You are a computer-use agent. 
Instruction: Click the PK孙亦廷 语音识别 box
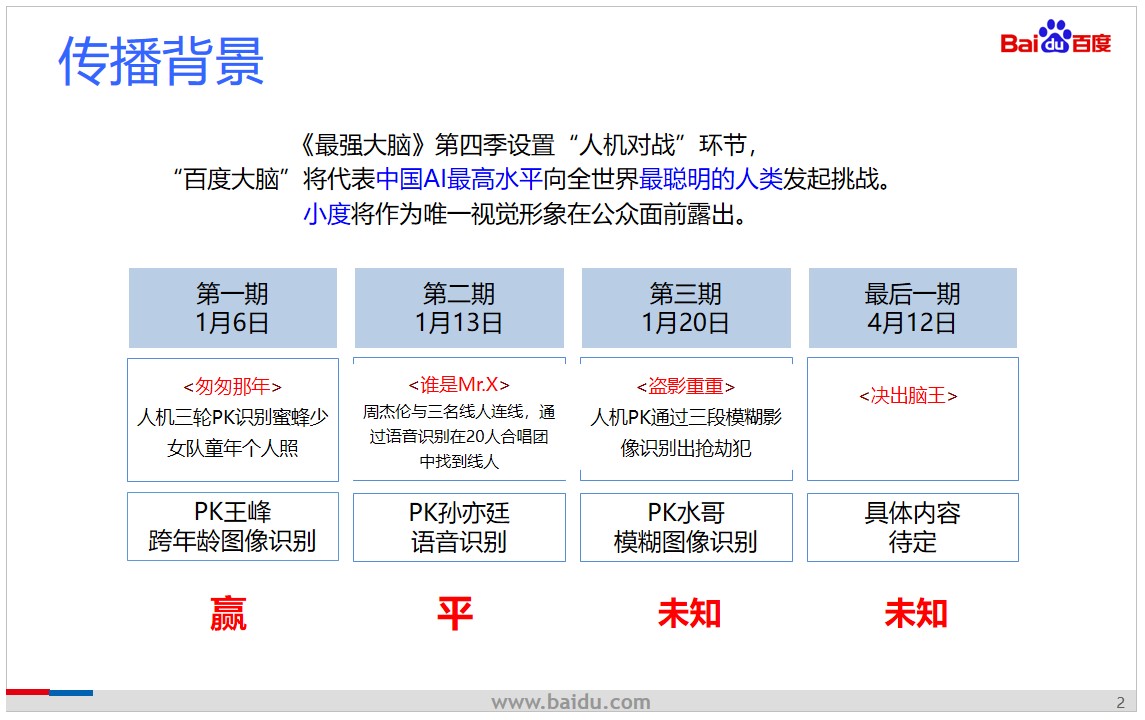(x=459, y=527)
